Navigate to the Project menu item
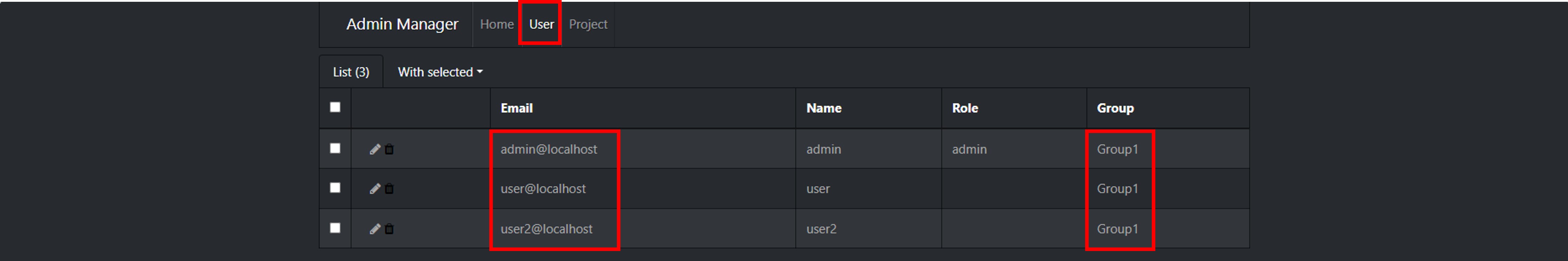The width and height of the screenshot is (1568, 261). pyautogui.click(x=588, y=24)
